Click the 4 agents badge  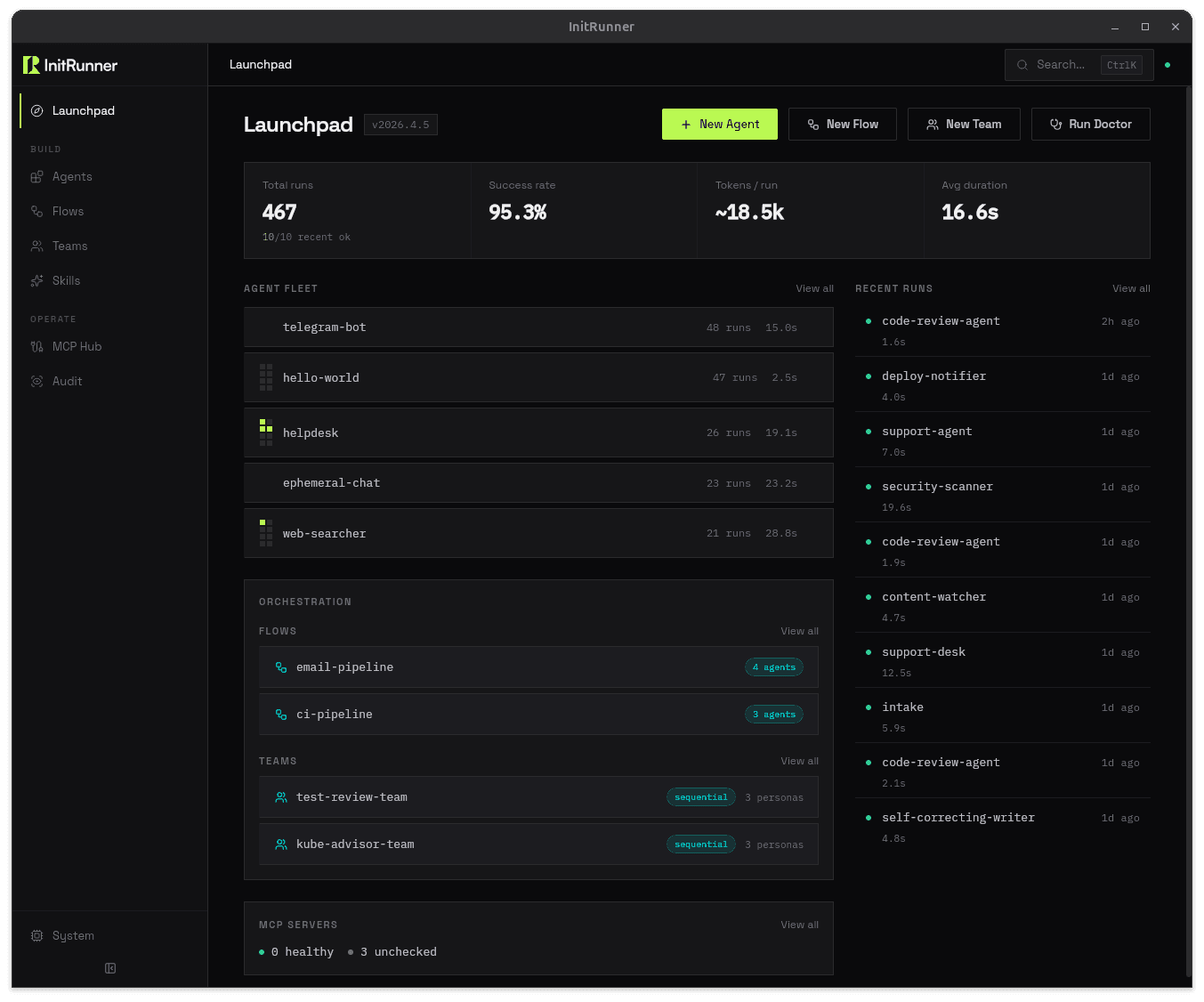774,667
